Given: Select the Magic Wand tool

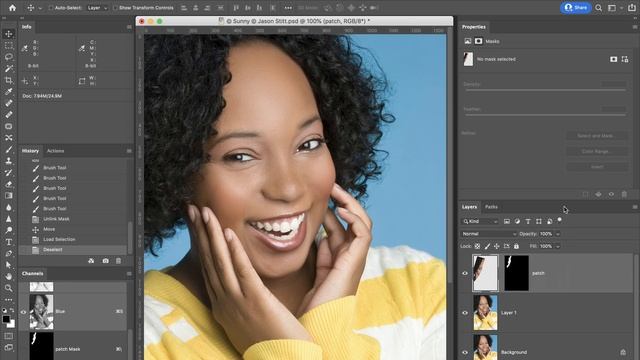Looking at the screenshot, I should click(x=9, y=68).
